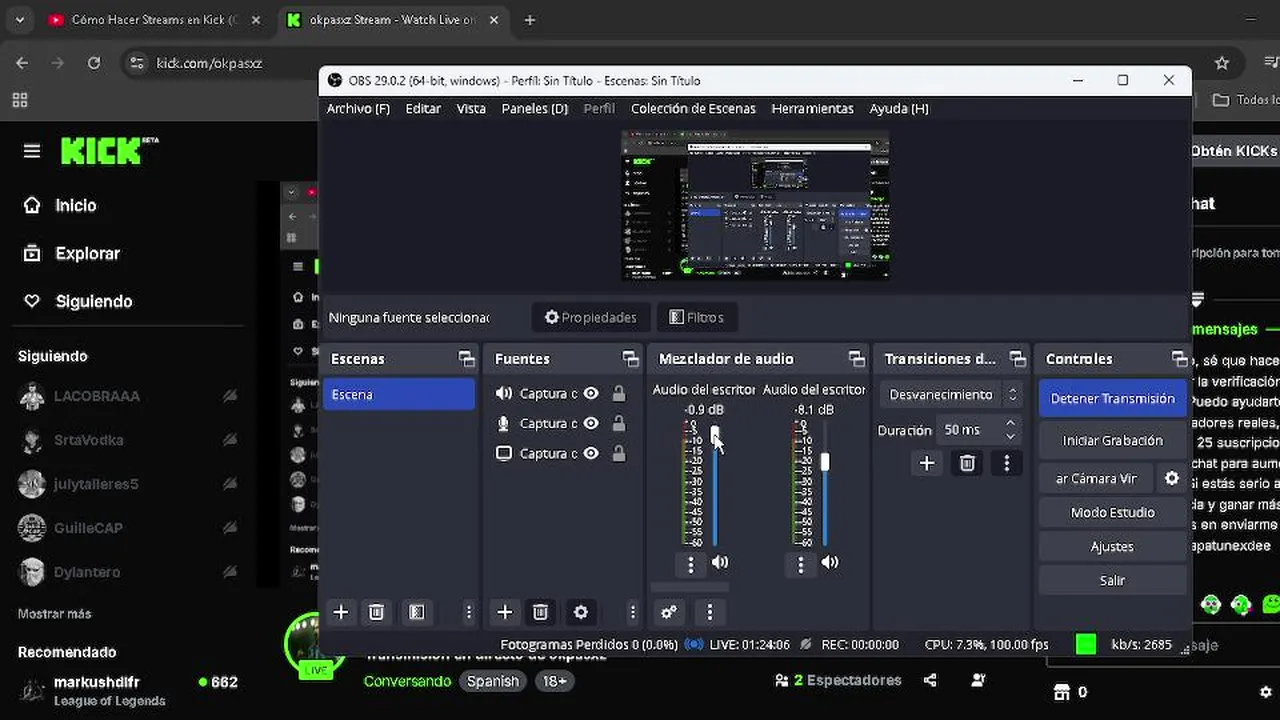Decrease transition duration with the down arrow
Image resolution: width=1280 pixels, height=720 pixels.
1010,436
